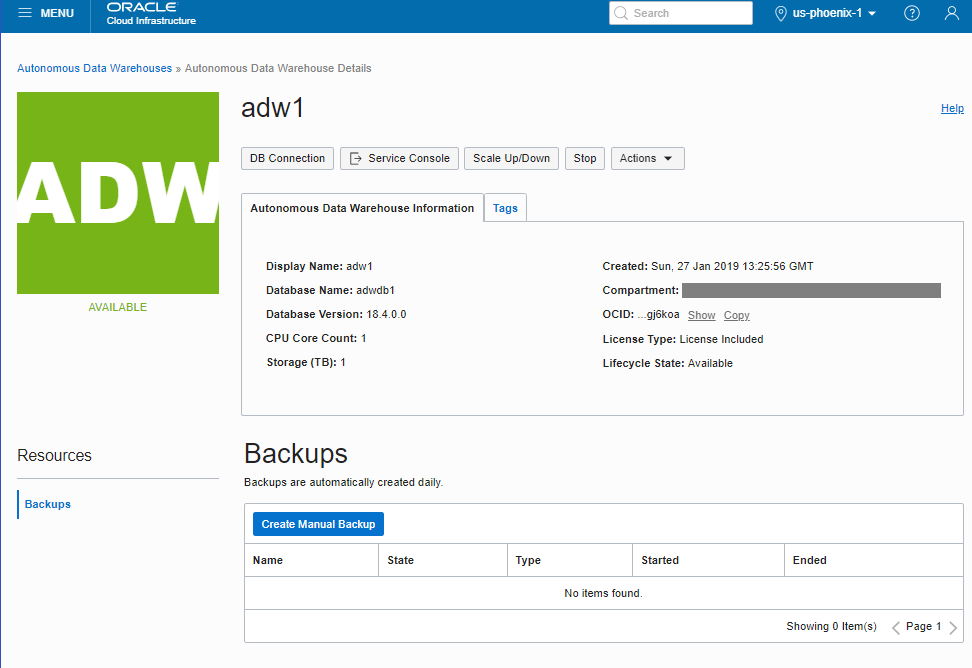Viewport: 972px width, 668px height.
Task: Click the 'Showing 0 Item(s)' text
Action: click(x=831, y=626)
